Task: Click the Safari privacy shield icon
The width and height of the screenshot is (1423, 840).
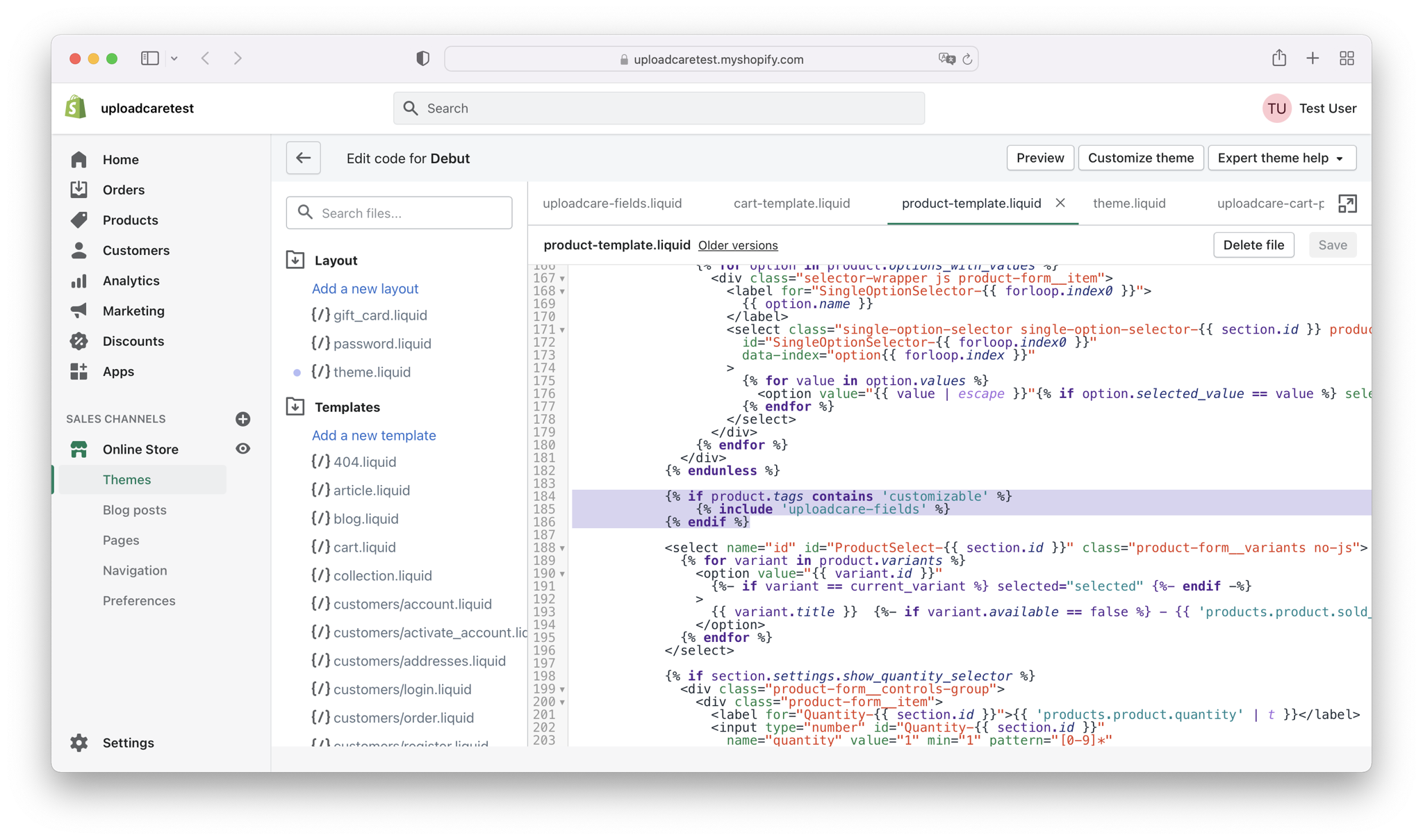Action: (x=422, y=59)
